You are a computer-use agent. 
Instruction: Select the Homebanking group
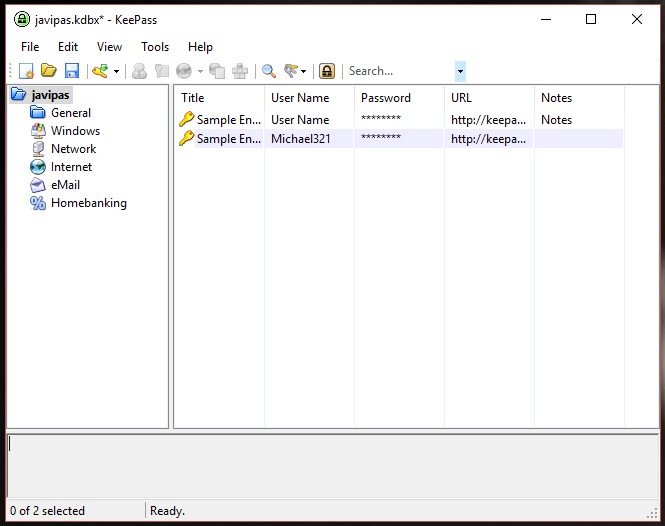tap(89, 203)
